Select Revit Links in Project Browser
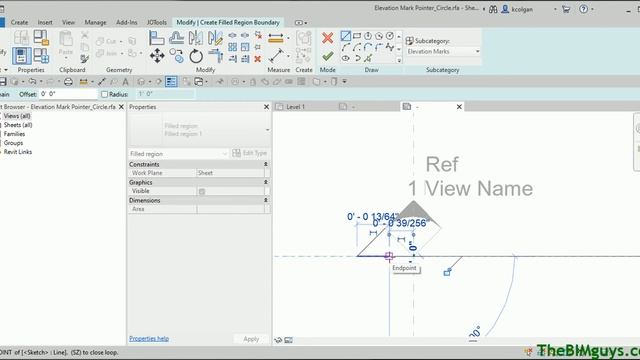This screenshot has height=360, width=640. point(18,152)
